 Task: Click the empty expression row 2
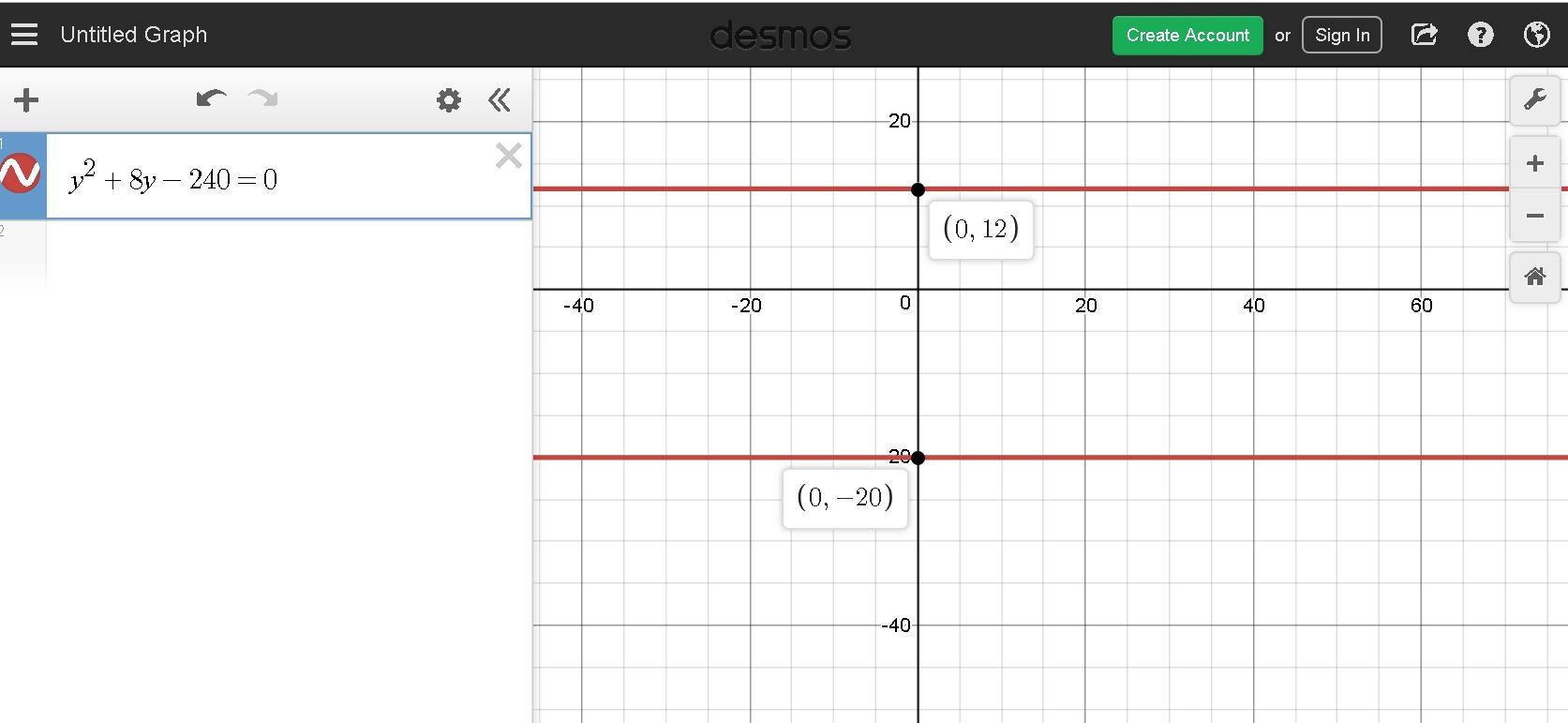281,253
